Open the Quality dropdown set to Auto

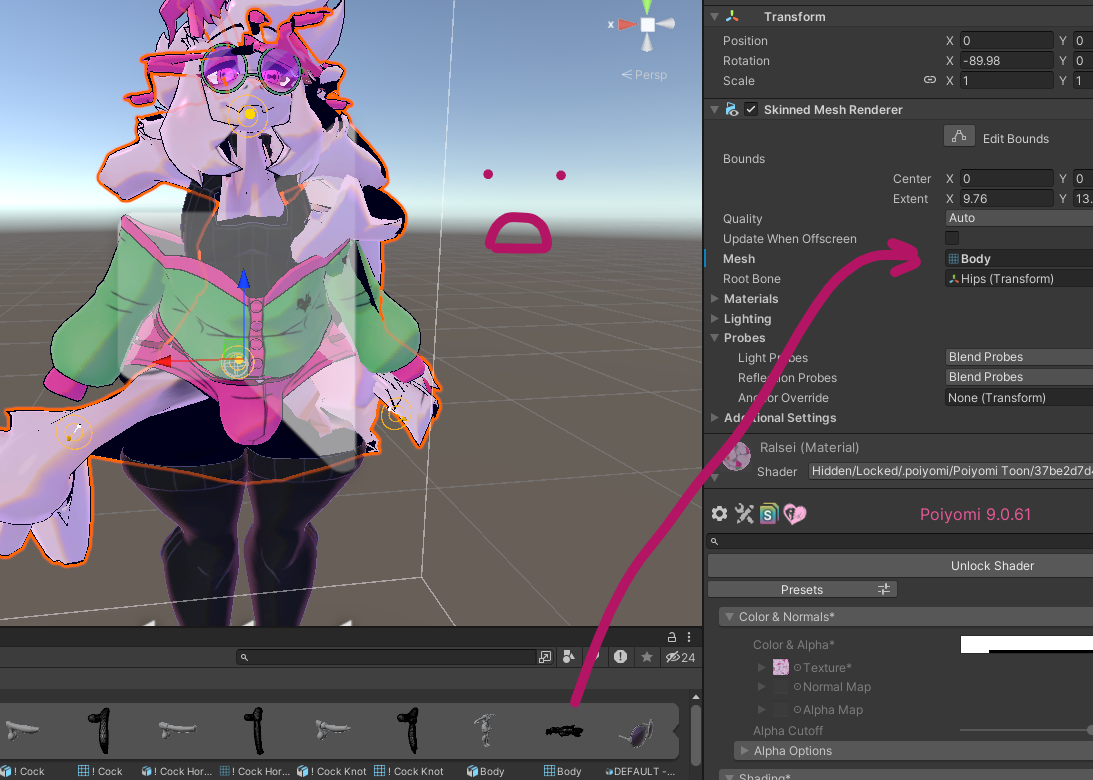point(1019,218)
